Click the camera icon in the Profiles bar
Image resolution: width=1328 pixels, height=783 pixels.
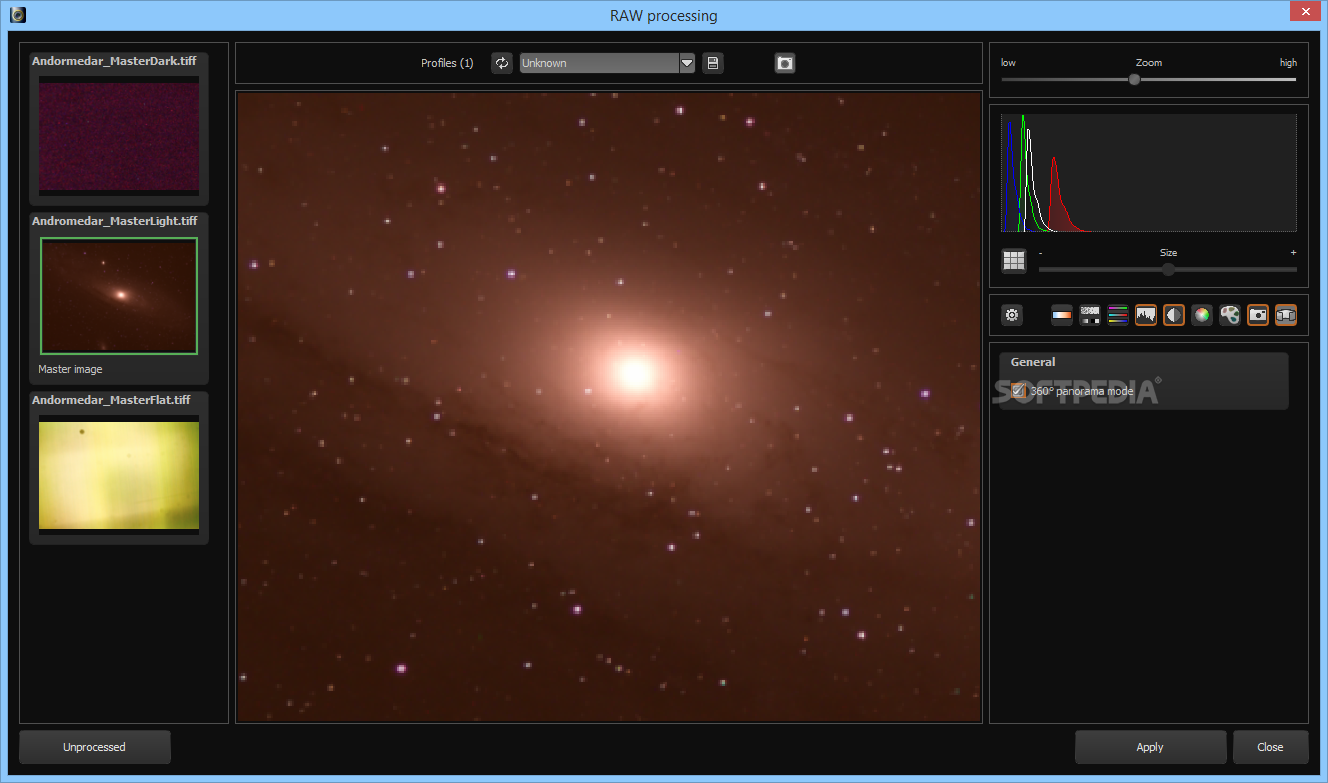click(785, 63)
